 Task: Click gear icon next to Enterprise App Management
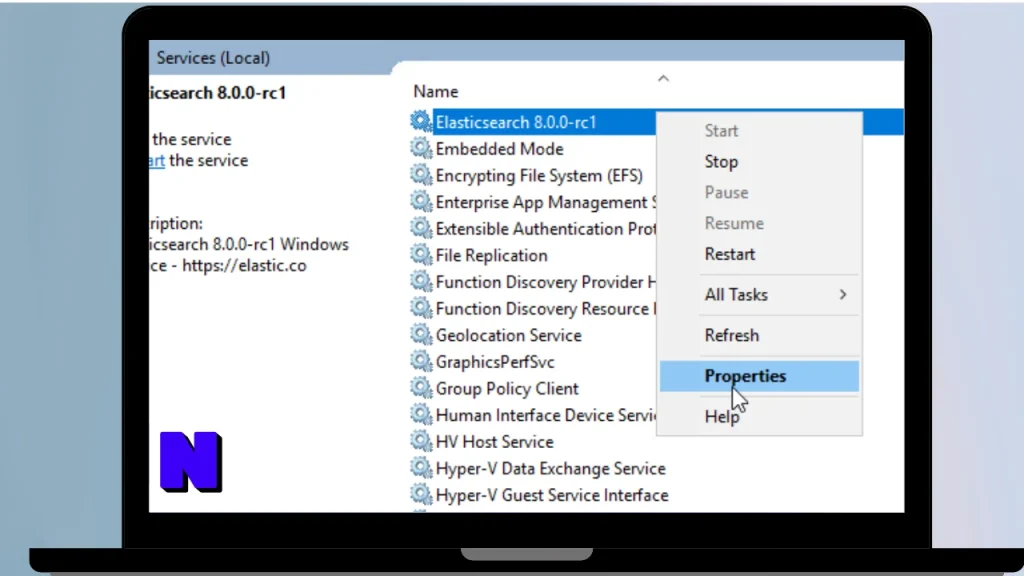[421, 202]
